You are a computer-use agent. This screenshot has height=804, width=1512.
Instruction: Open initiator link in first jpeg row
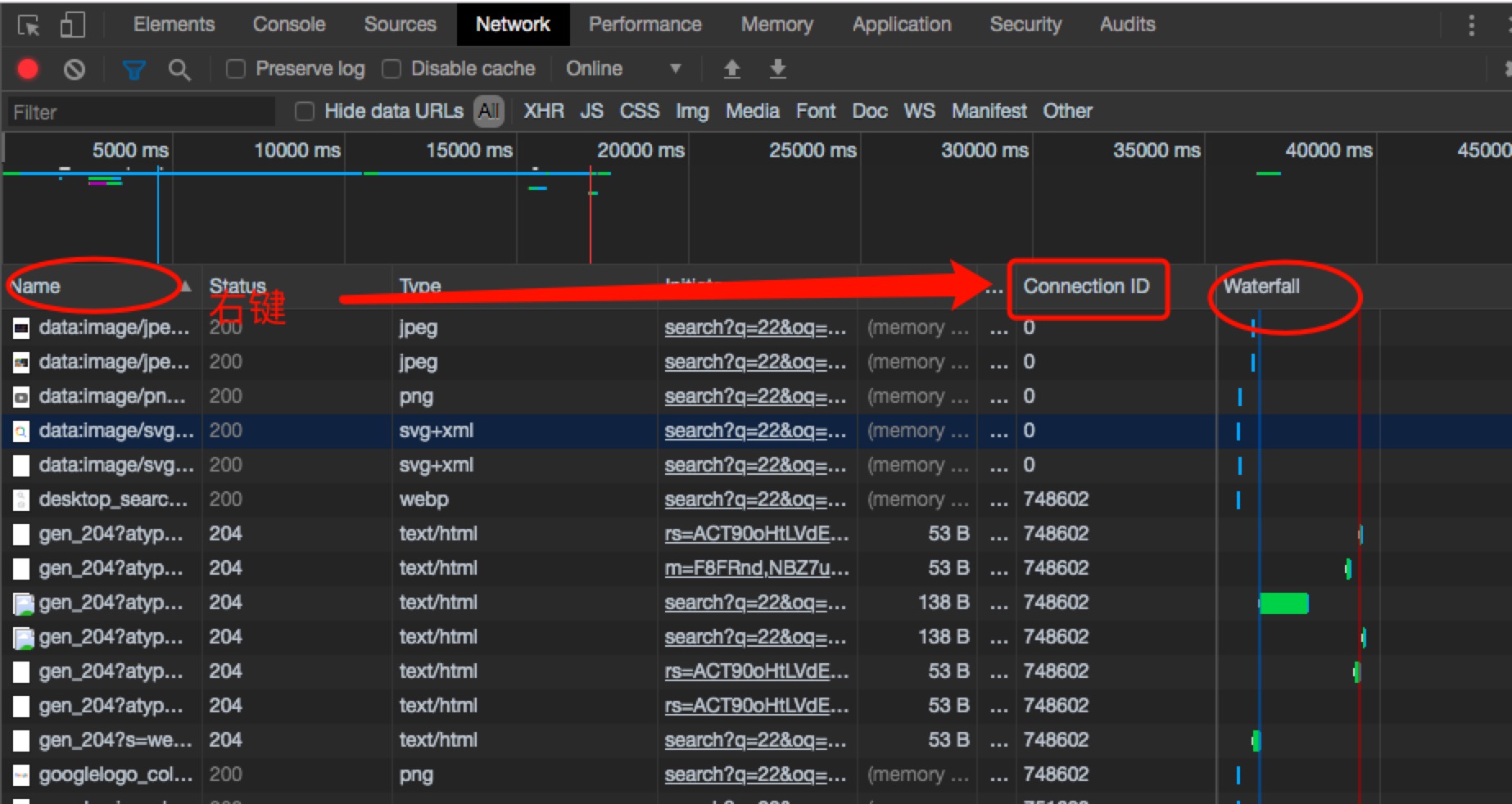click(x=755, y=327)
